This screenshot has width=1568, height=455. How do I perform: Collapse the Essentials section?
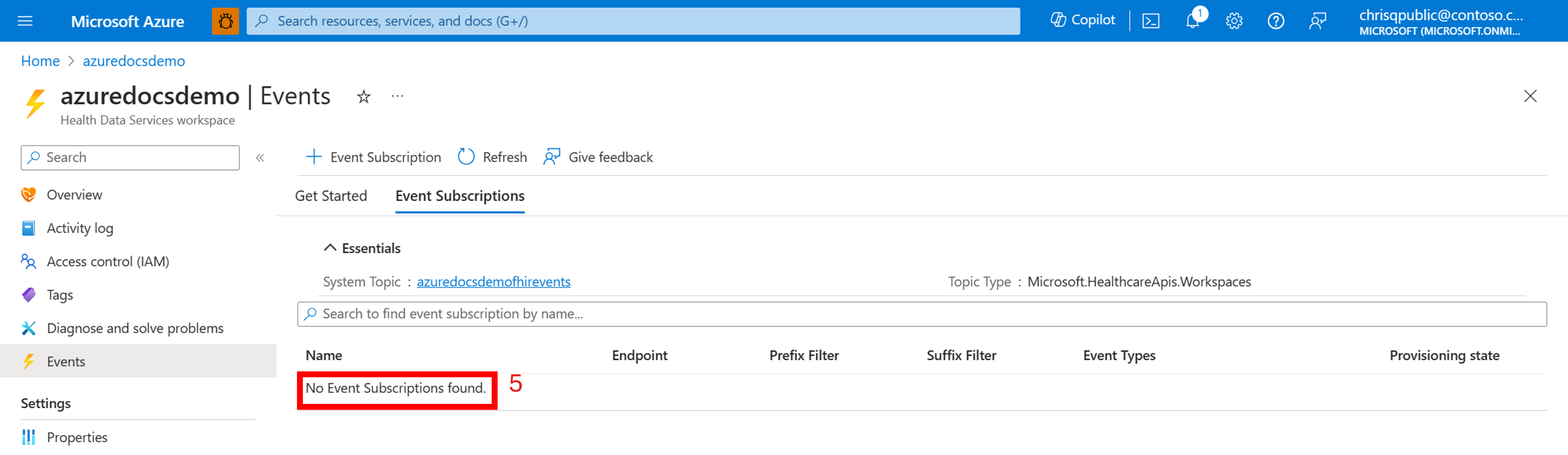click(x=363, y=248)
